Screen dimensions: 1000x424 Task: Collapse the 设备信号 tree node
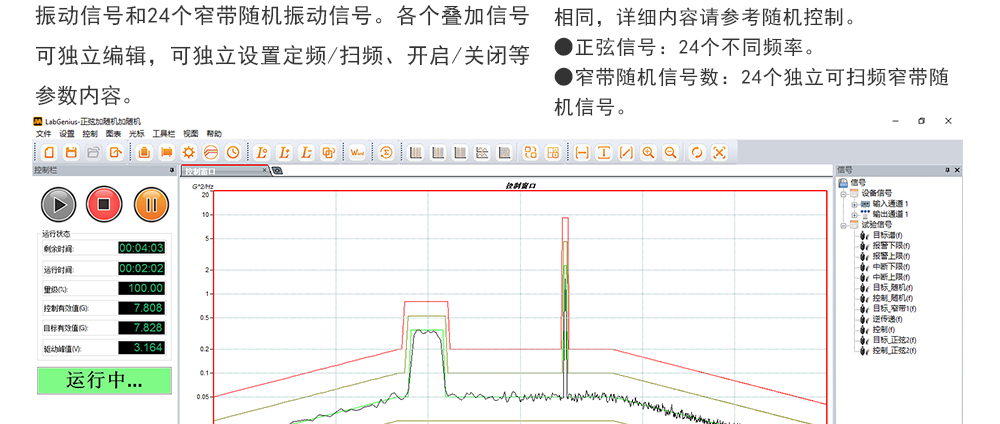(843, 193)
